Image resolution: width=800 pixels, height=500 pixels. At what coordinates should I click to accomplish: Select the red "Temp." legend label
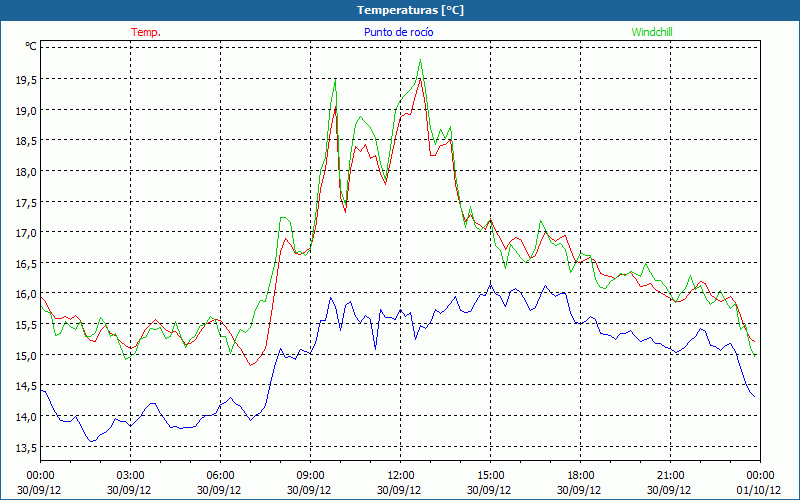click(146, 32)
